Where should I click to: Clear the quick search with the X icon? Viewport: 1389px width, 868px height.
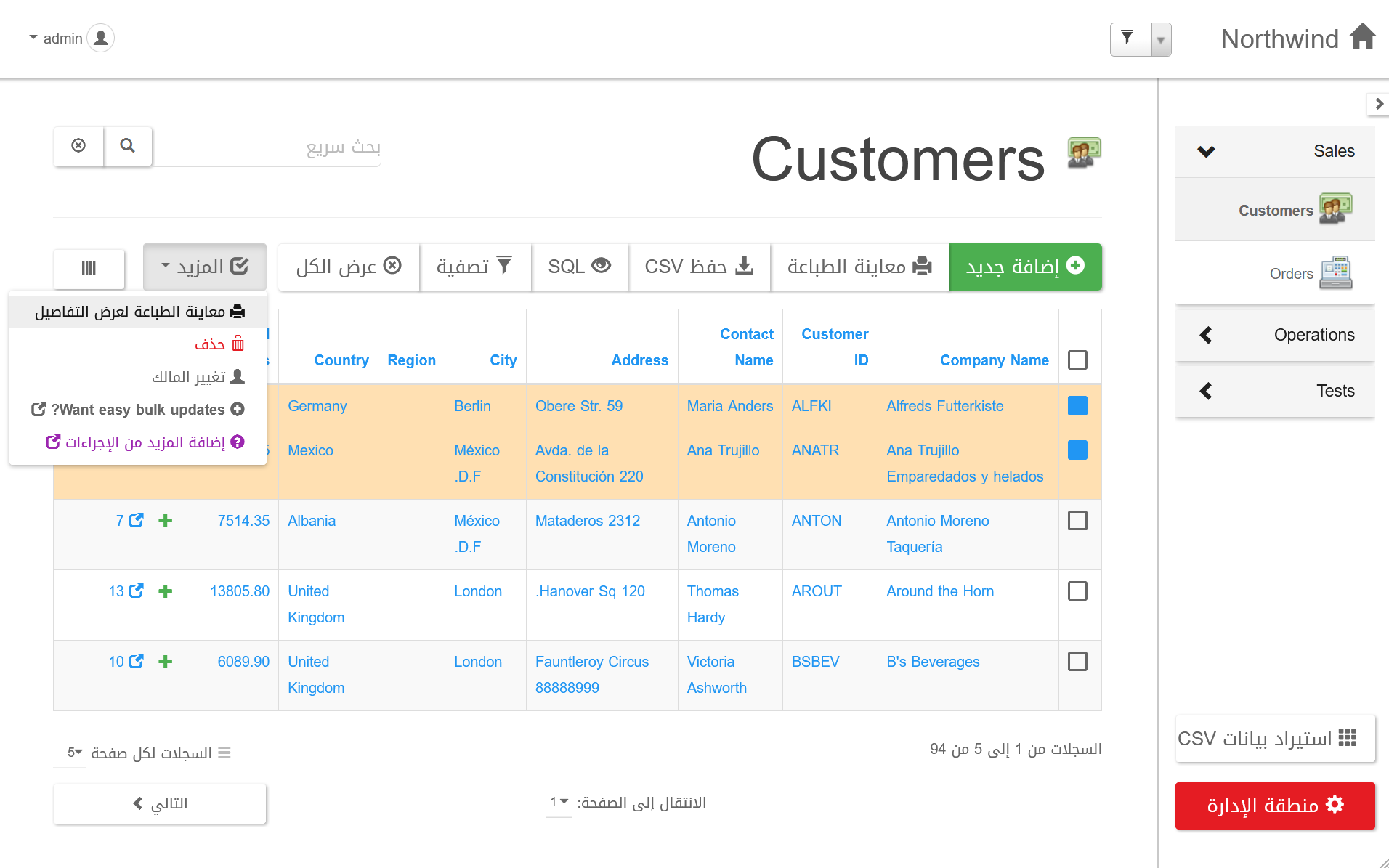click(78, 146)
